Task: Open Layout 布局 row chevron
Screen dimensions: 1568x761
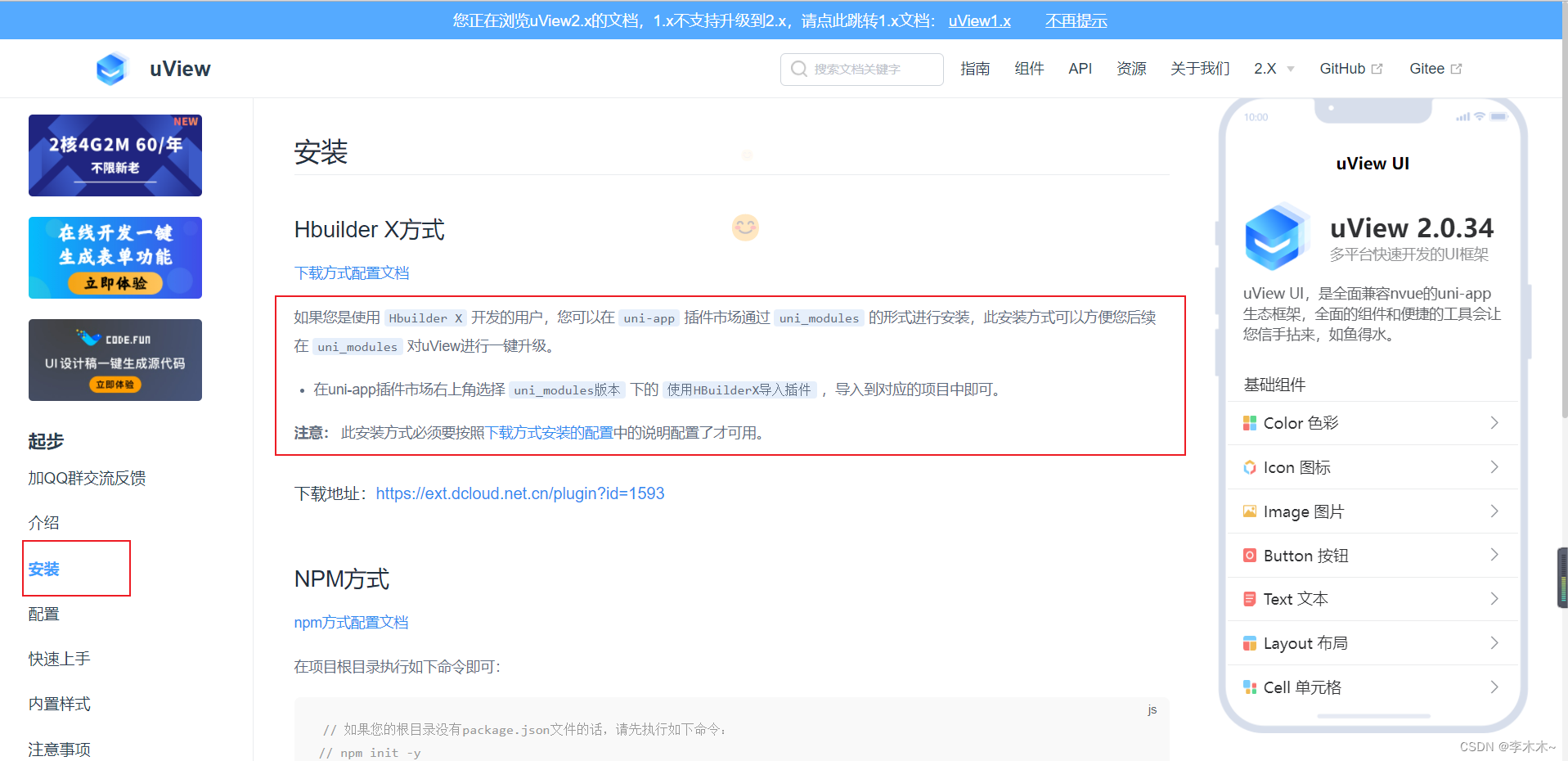Action: (1494, 643)
